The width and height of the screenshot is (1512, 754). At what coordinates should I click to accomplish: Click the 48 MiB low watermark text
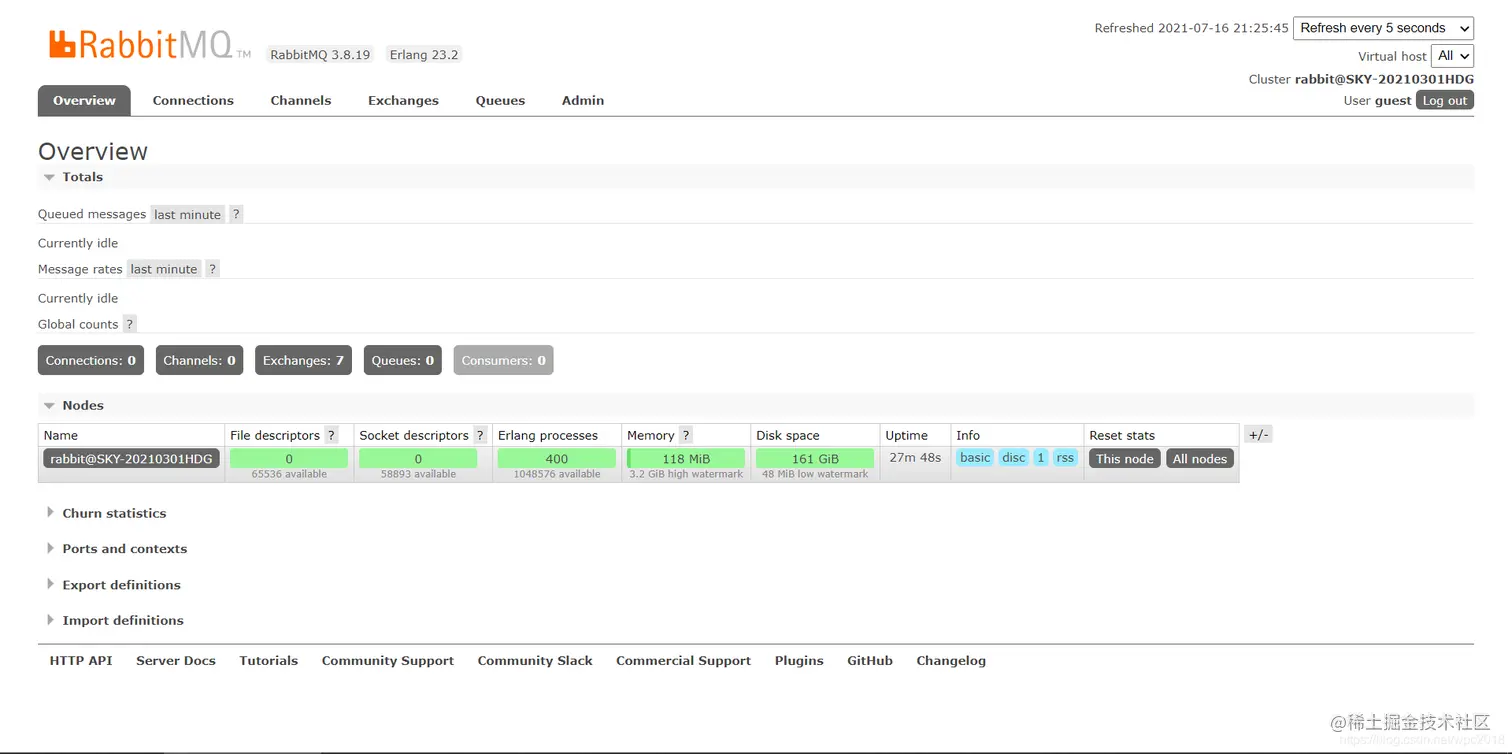pyautogui.click(x=815, y=474)
